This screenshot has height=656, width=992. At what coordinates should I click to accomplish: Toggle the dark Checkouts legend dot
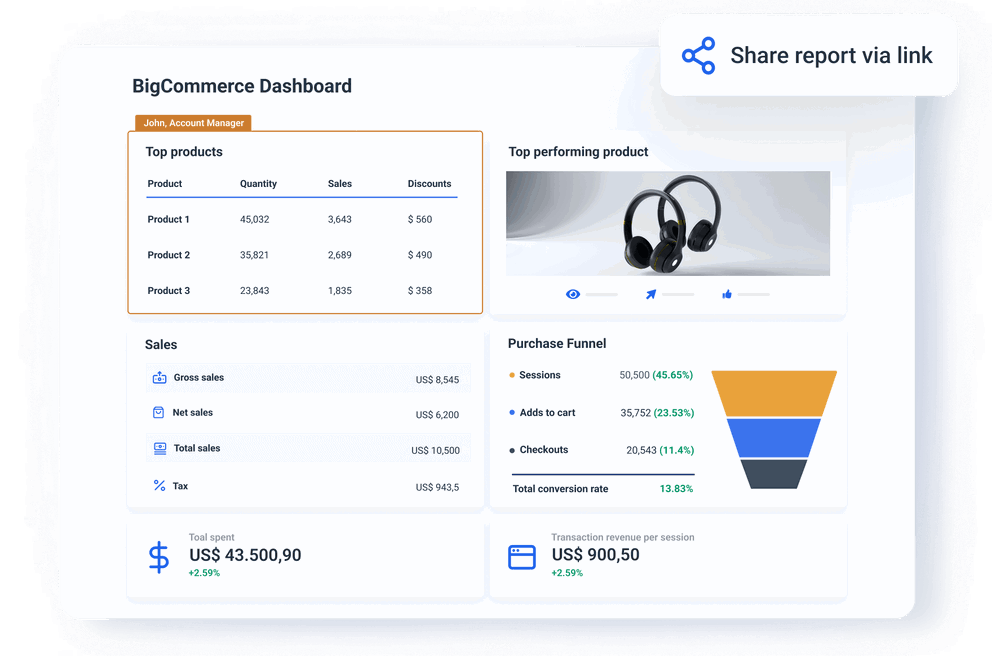click(x=513, y=450)
